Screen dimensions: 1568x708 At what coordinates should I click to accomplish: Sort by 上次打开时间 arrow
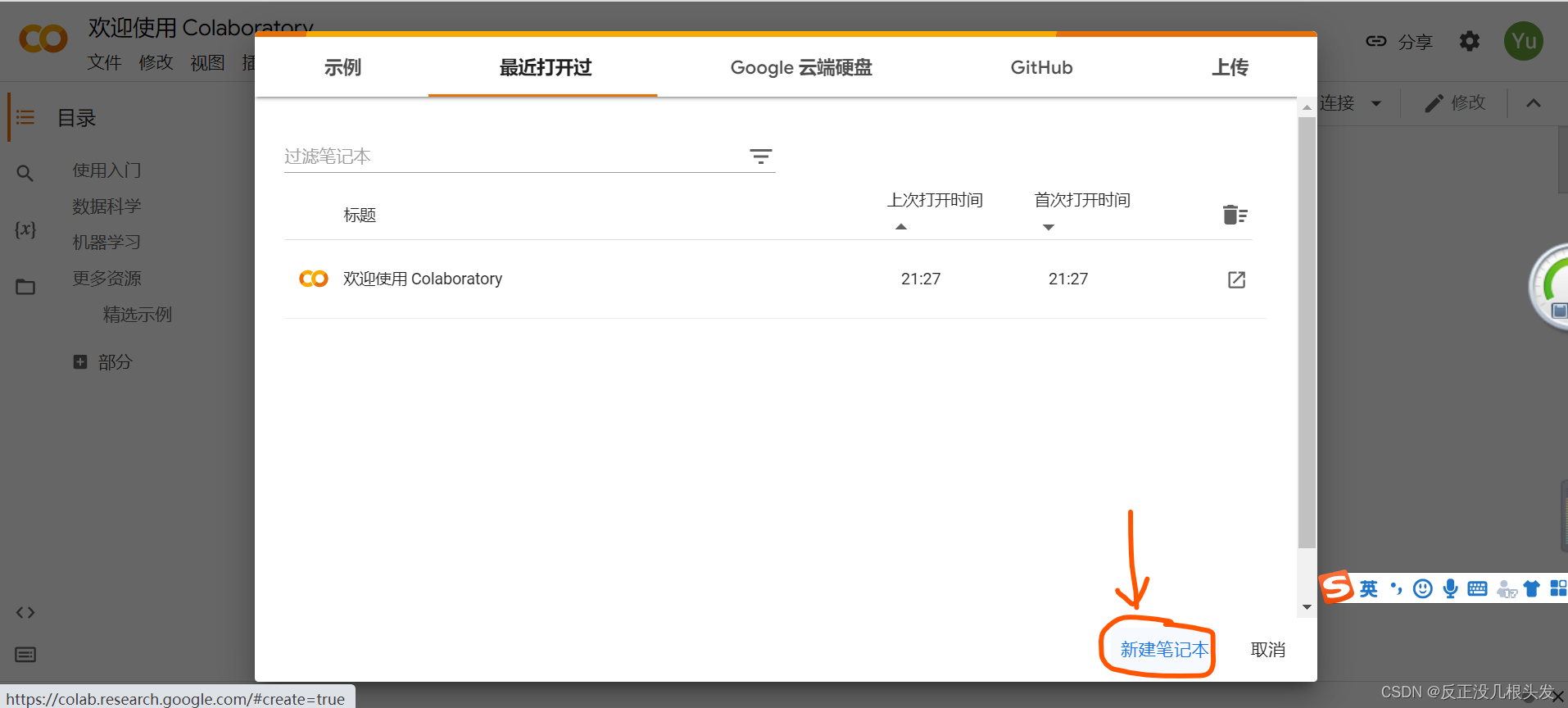(901, 227)
